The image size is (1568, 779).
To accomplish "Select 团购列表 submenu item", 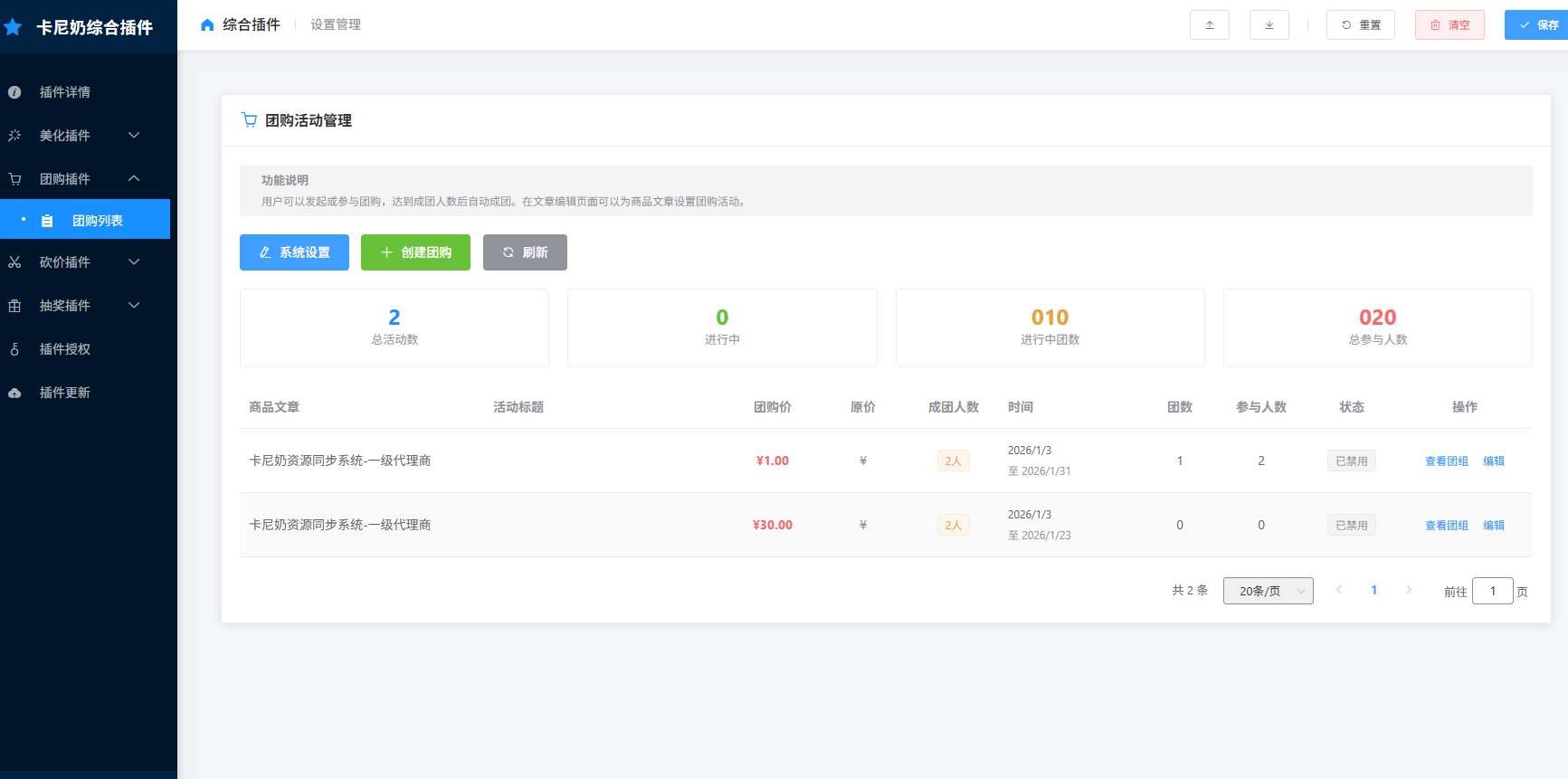I will 98,221.
